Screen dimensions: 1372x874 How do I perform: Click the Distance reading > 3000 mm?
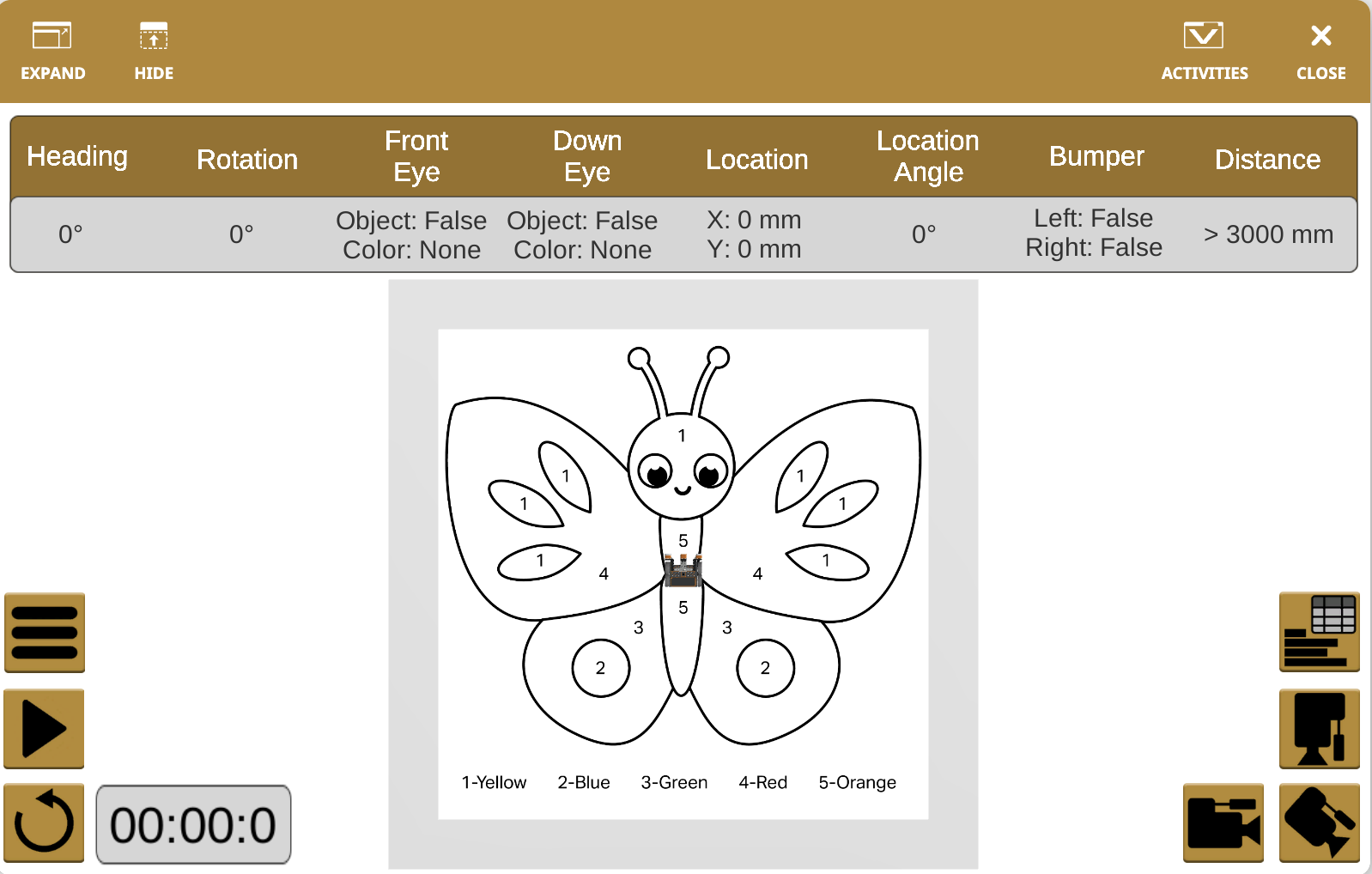[x=1267, y=234]
